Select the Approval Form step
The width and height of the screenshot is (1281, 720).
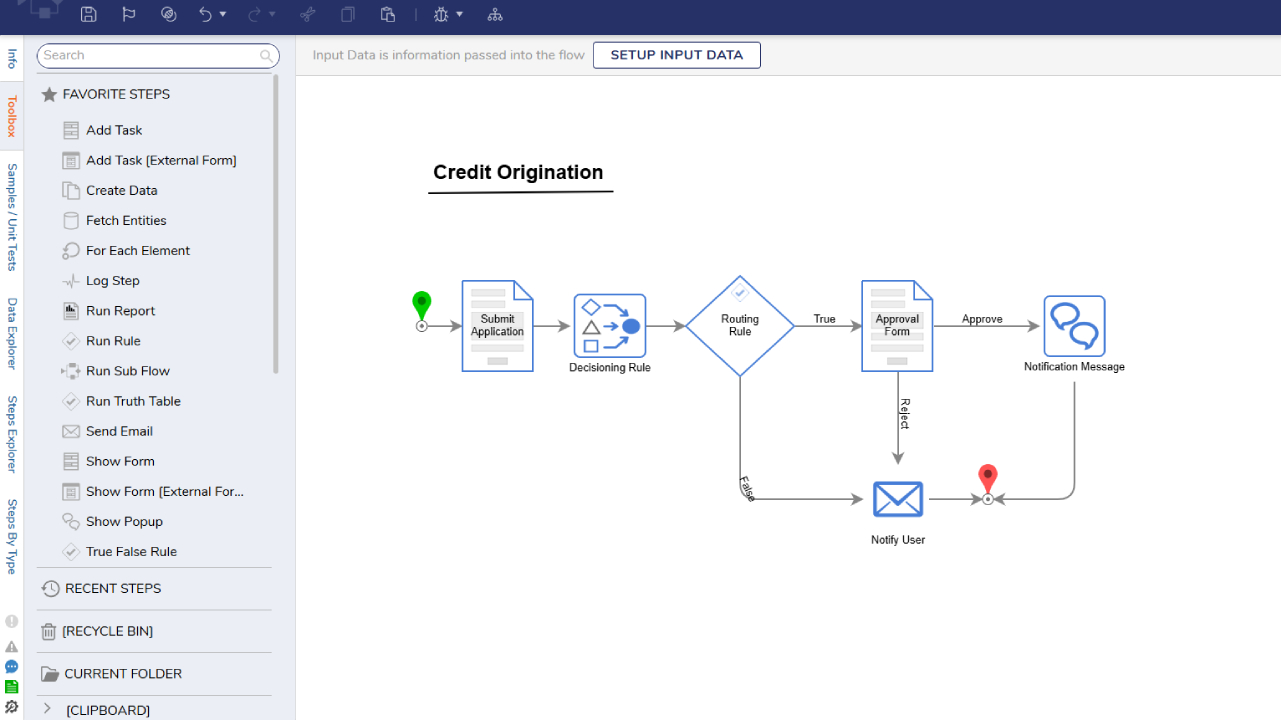(897, 326)
